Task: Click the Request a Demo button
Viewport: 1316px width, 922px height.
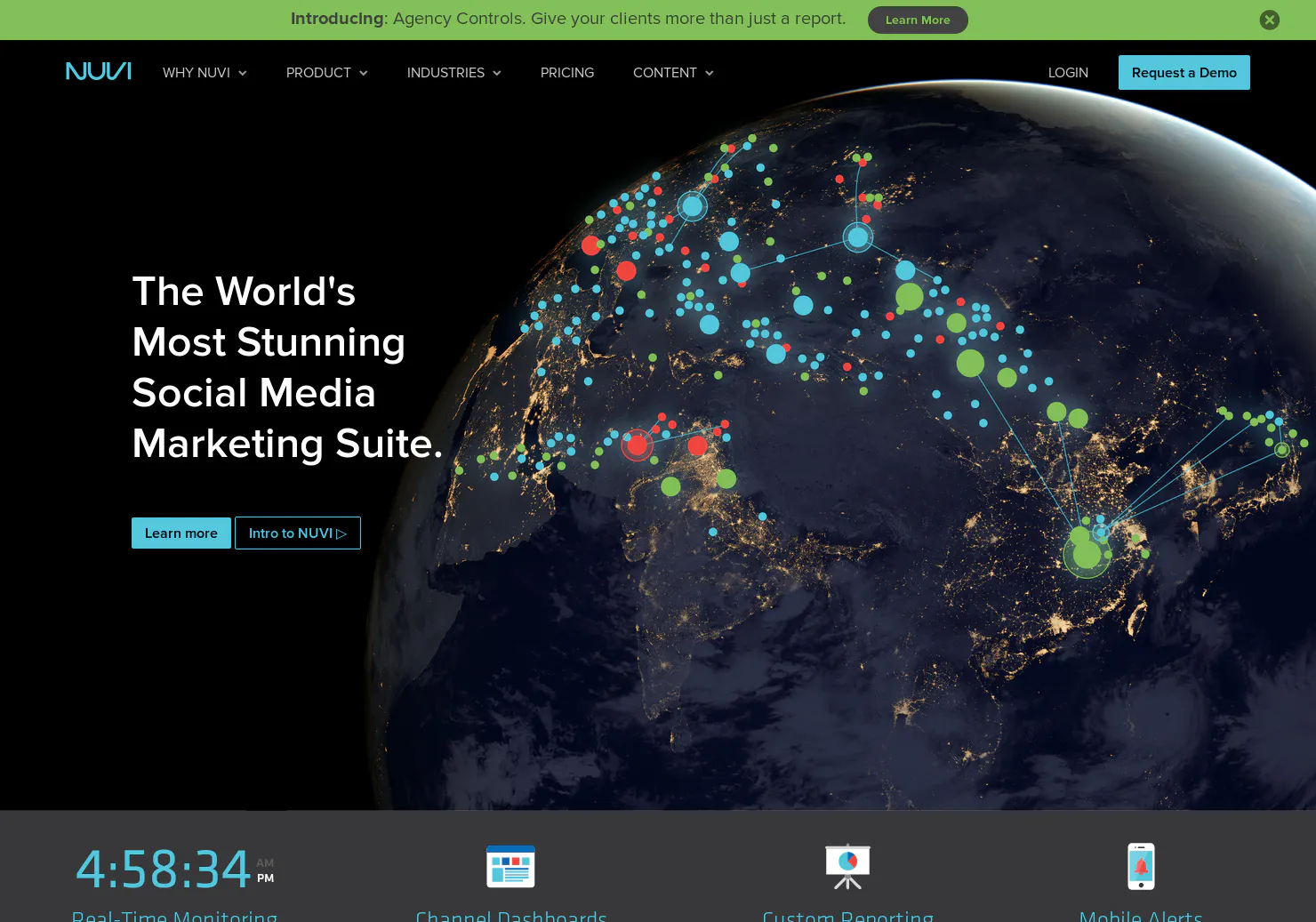Action: (x=1184, y=72)
